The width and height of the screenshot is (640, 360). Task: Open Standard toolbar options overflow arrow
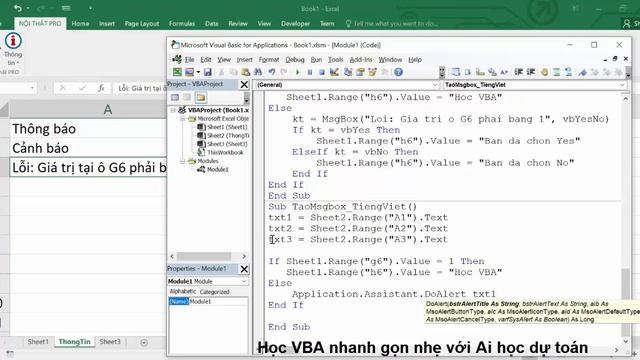(x=442, y=72)
